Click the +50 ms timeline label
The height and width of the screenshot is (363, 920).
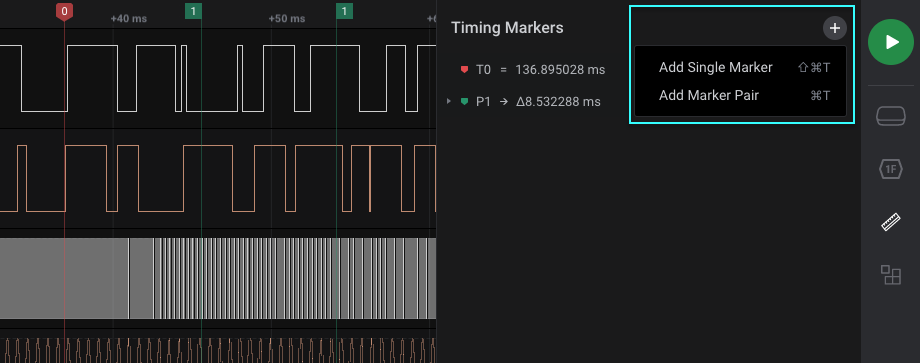287,19
